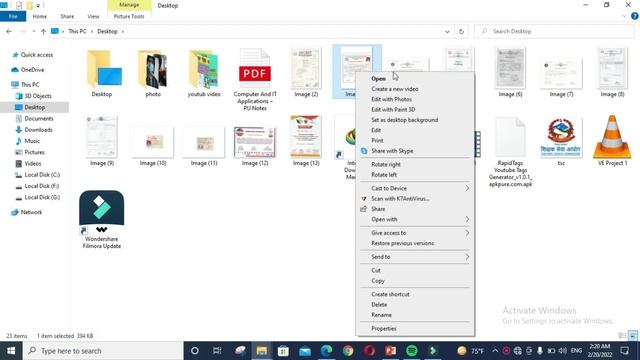Select the Image (6) thumbnail

coord(510,69)
